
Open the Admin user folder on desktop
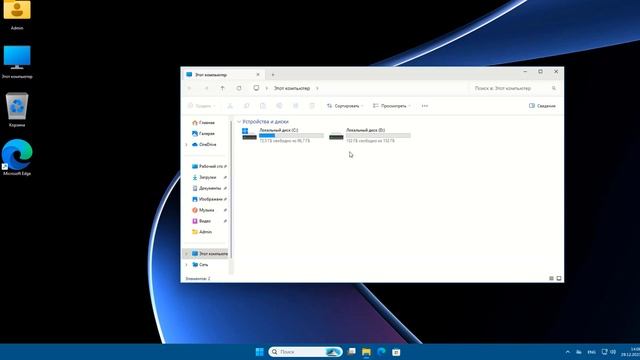click(x=17, y=15)
